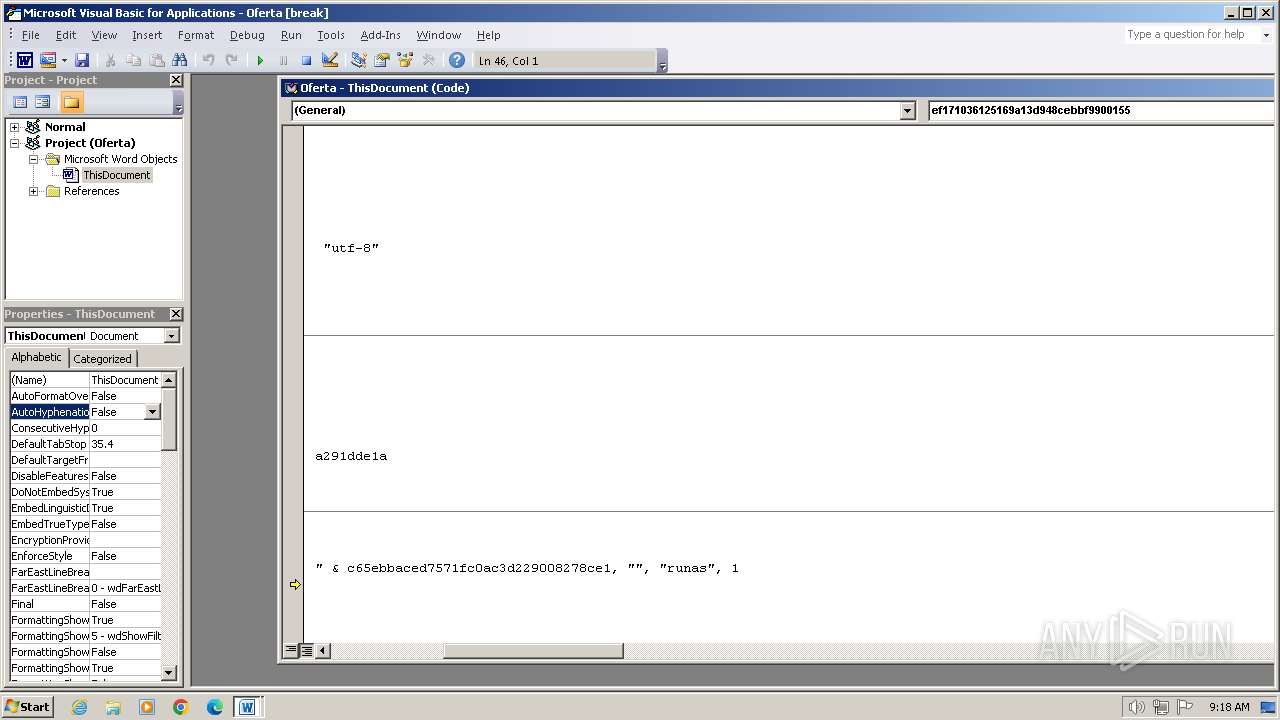The width and height of the screenshot is (1280, 720).
Task: Close the Project Explorer panel
Action: point(176,80)
